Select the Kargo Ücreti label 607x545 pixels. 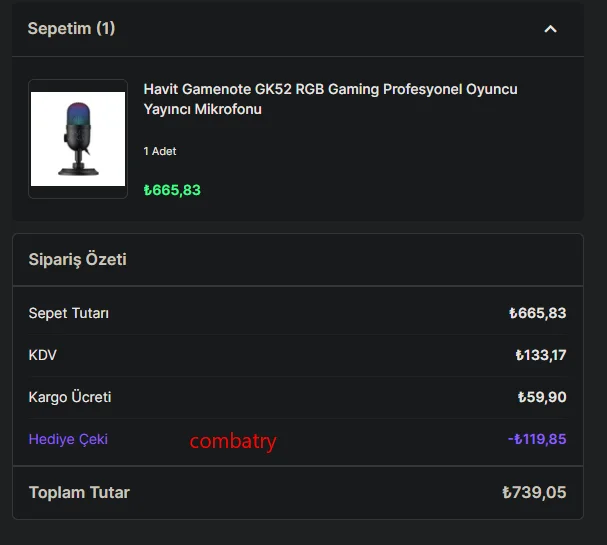70,397
